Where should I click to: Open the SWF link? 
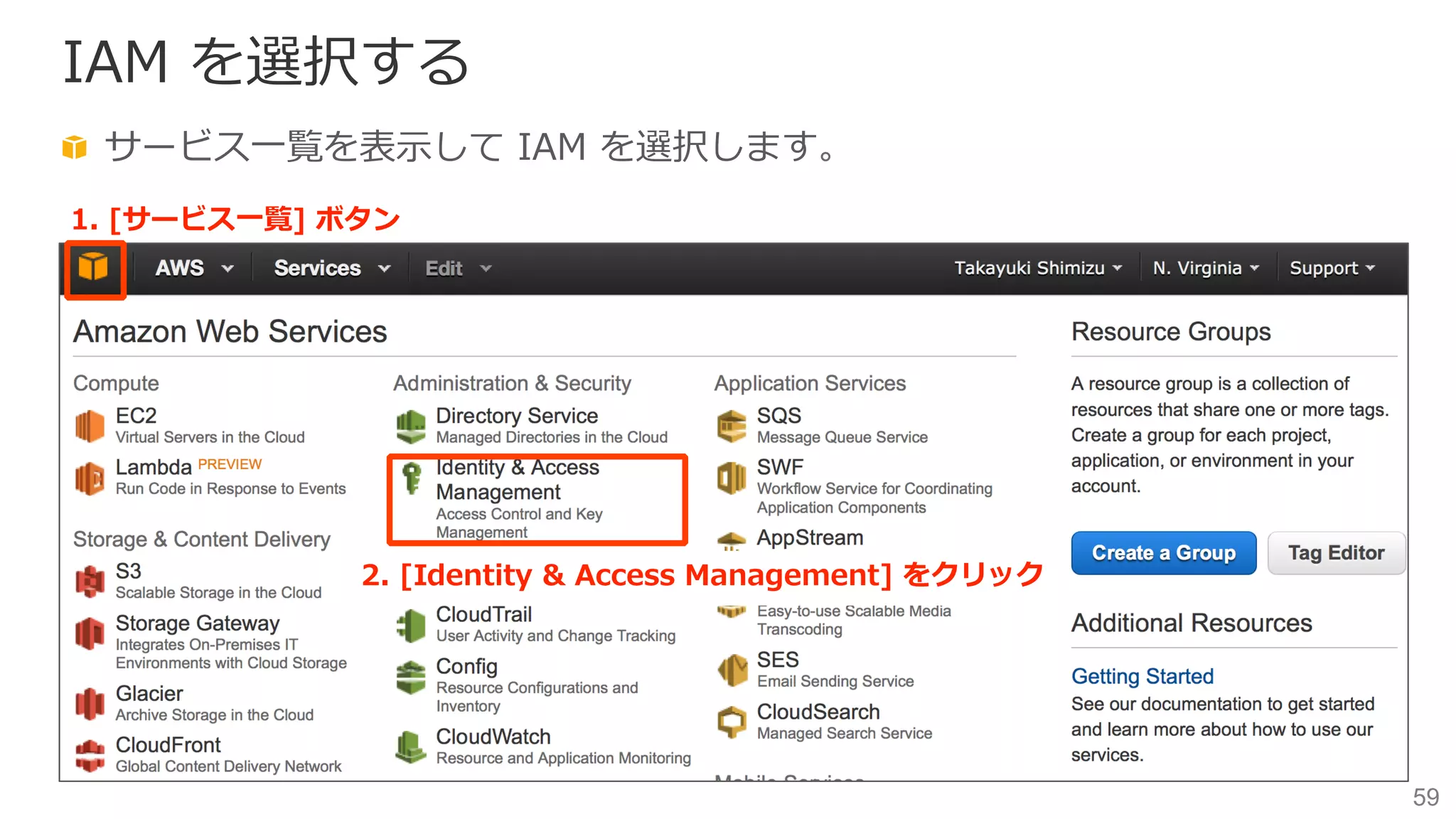coord(780,467)
